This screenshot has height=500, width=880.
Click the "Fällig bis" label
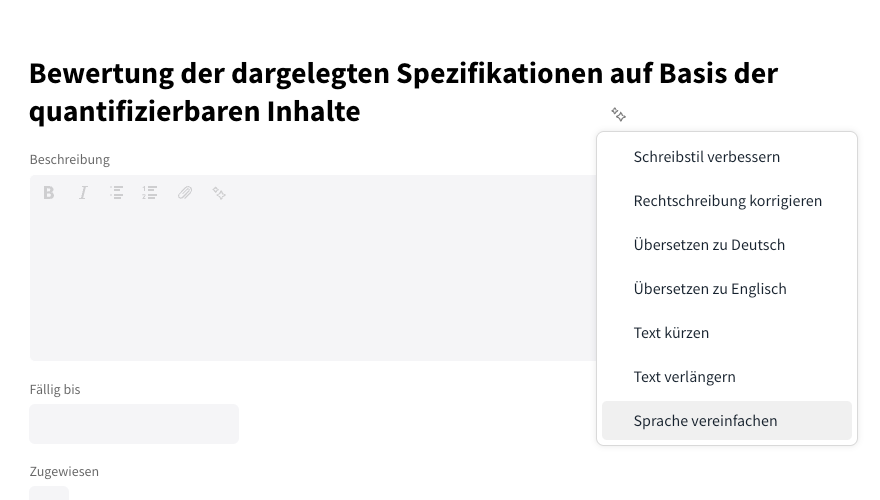click(x=55, y=390)
